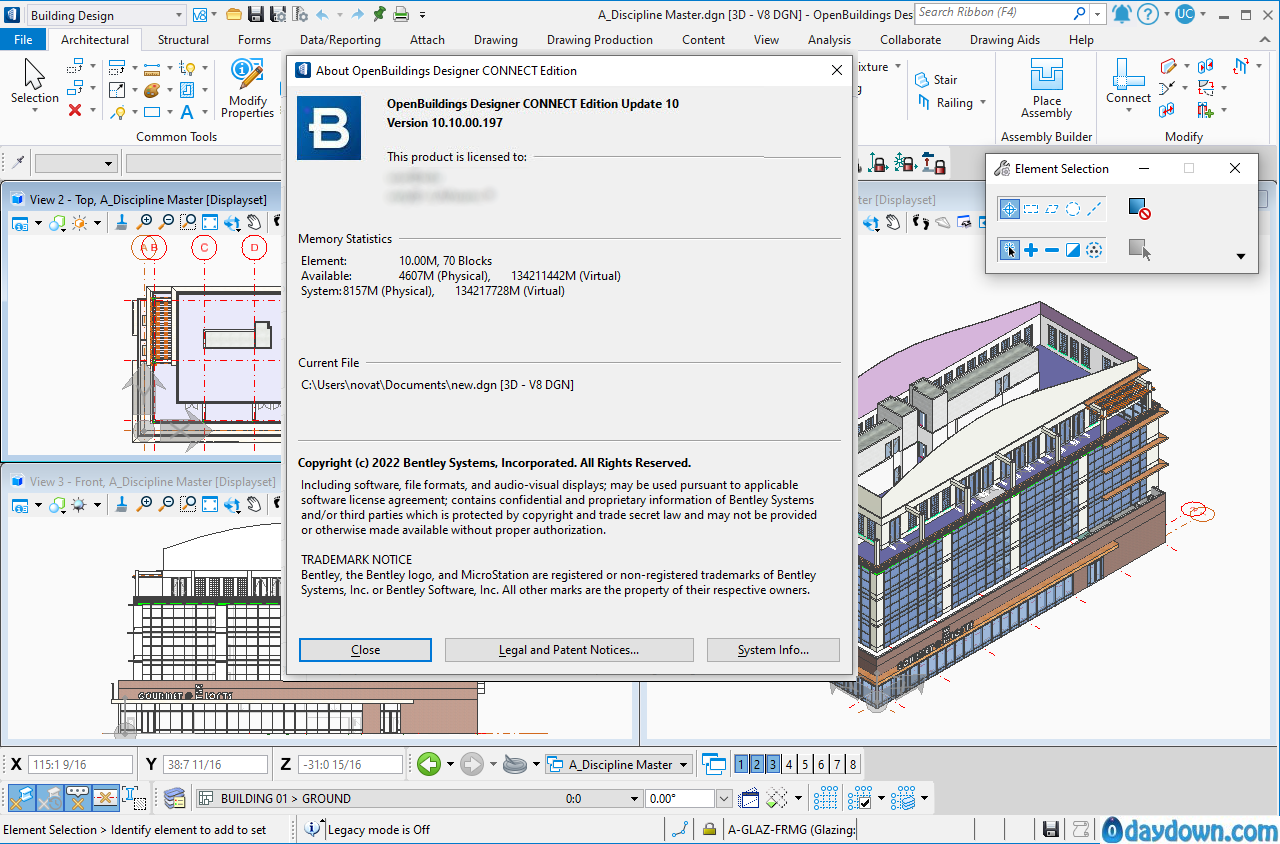Open the Building Design workflow dropdown
Viewport: 1280px width, 844px height.
[179, 15]
